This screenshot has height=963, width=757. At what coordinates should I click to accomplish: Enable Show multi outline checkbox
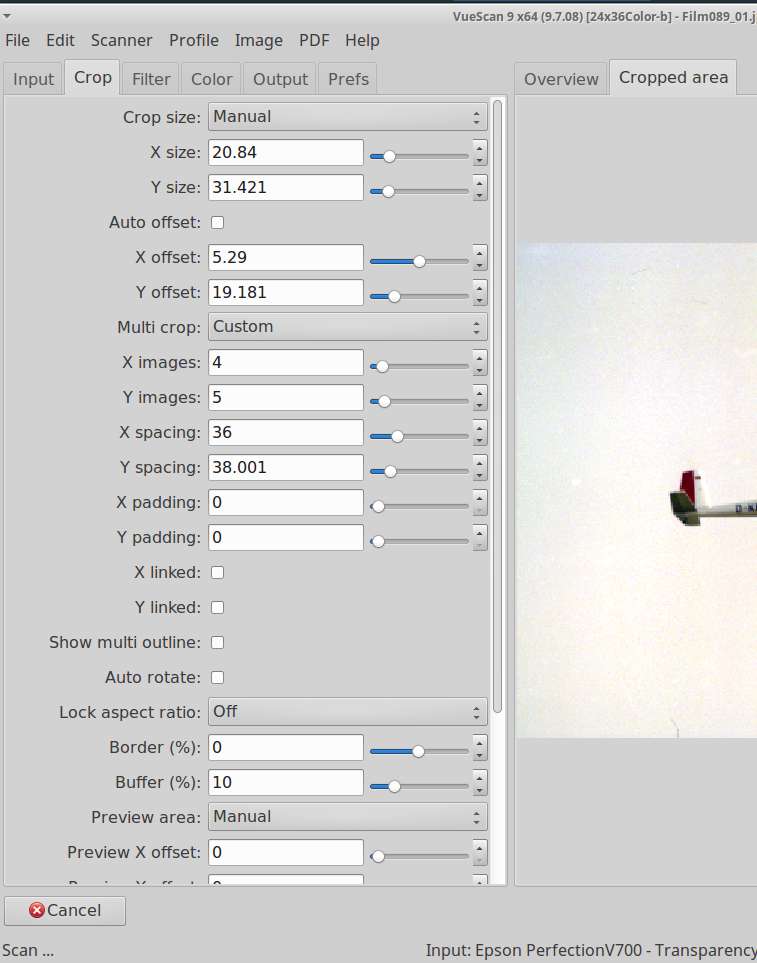click(x=217, y=642)
